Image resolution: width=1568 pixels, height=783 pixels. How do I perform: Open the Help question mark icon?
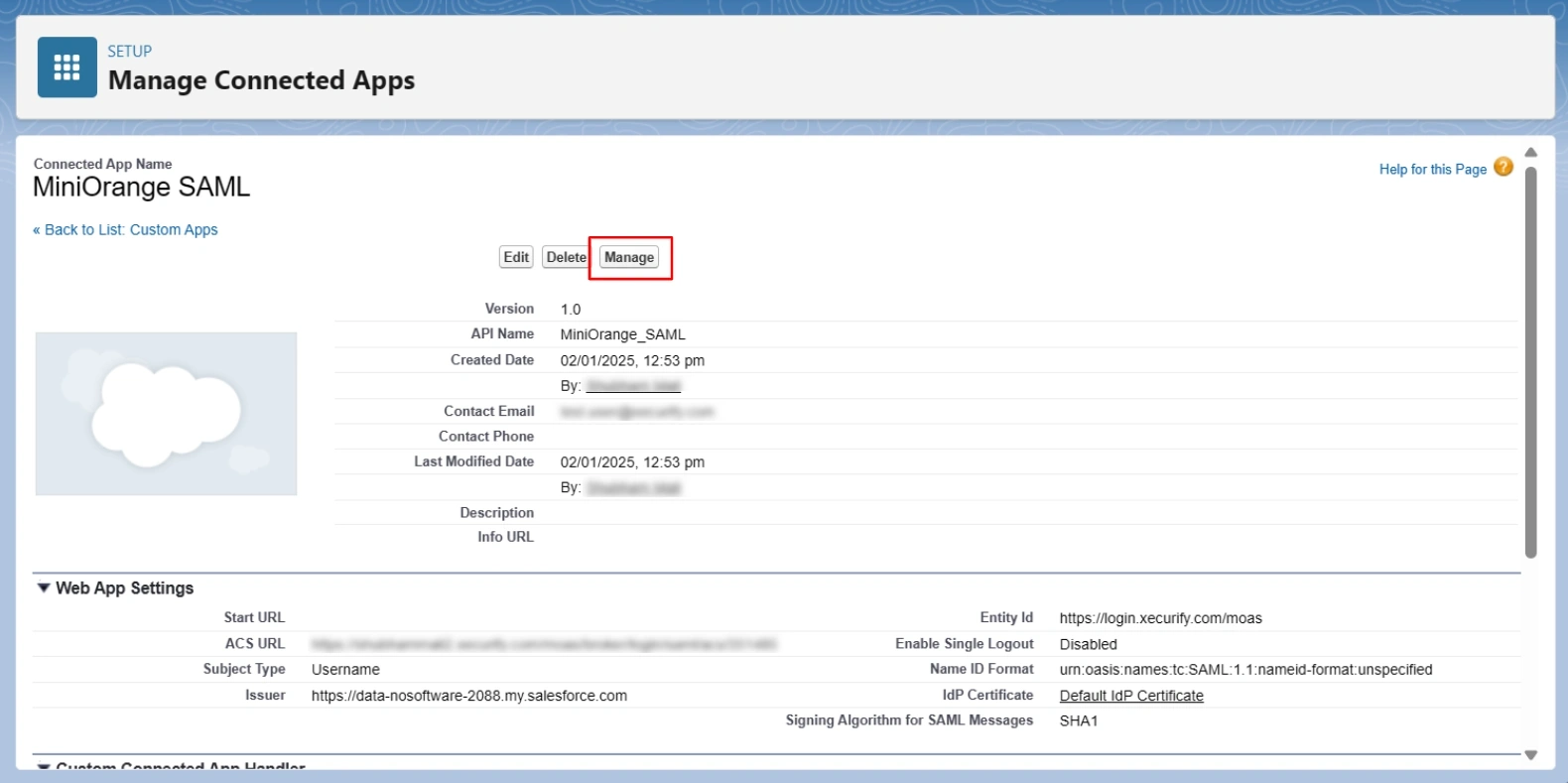click(1503, 168)
